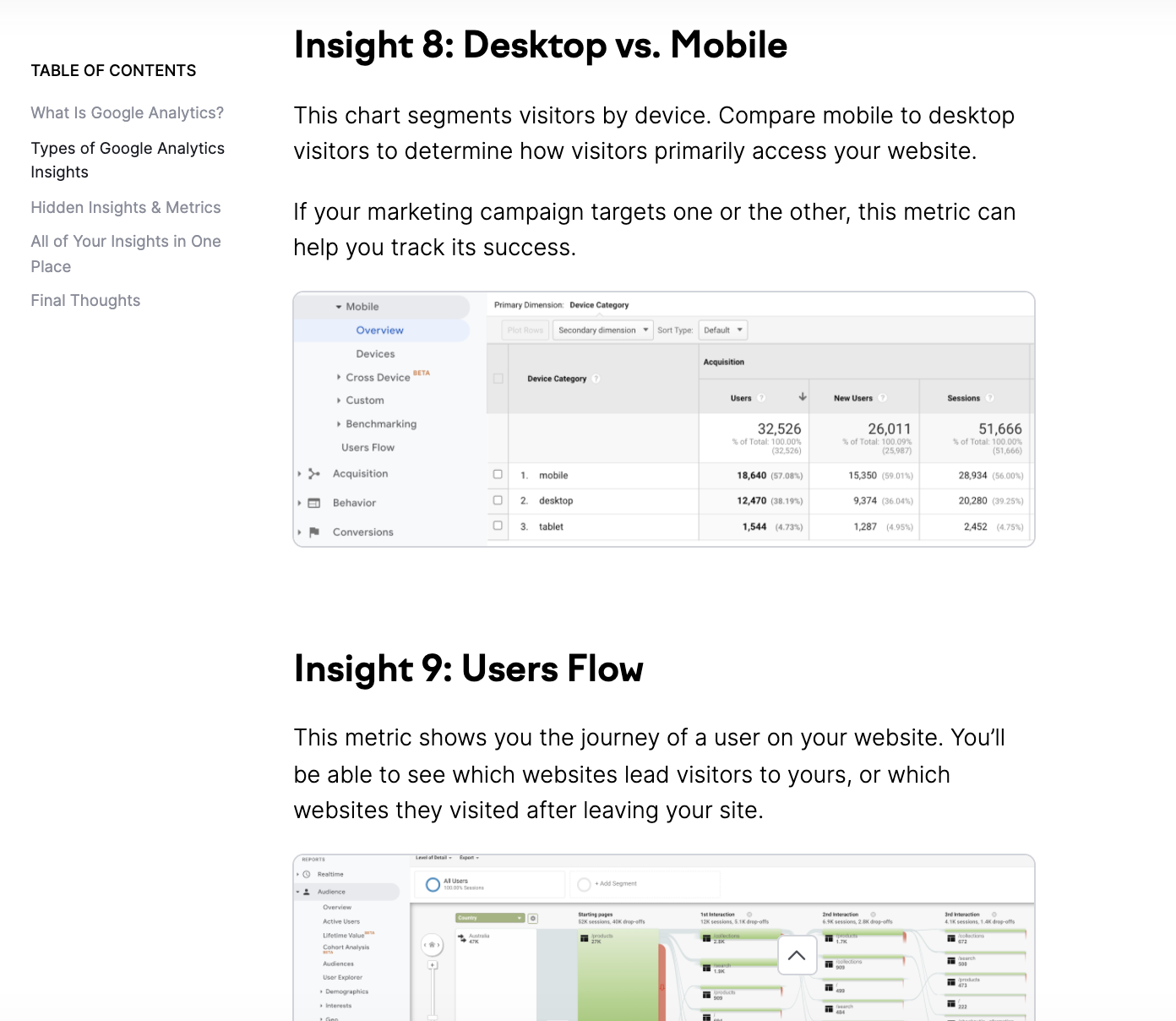1176x1021 pixels.
Task: Click the Users column sort arrow
Action: [x=803, y=397]
